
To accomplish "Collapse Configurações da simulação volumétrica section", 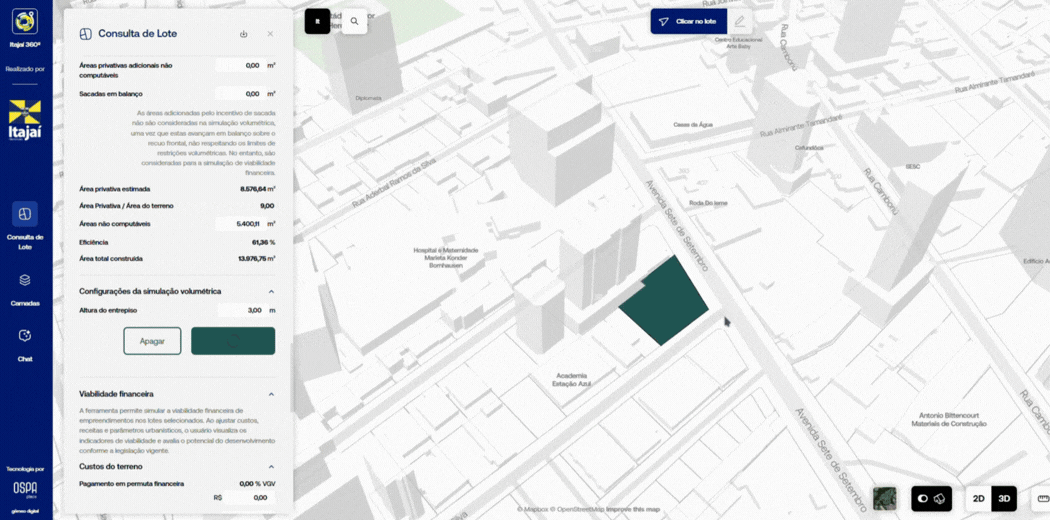I will click(271, 292).
